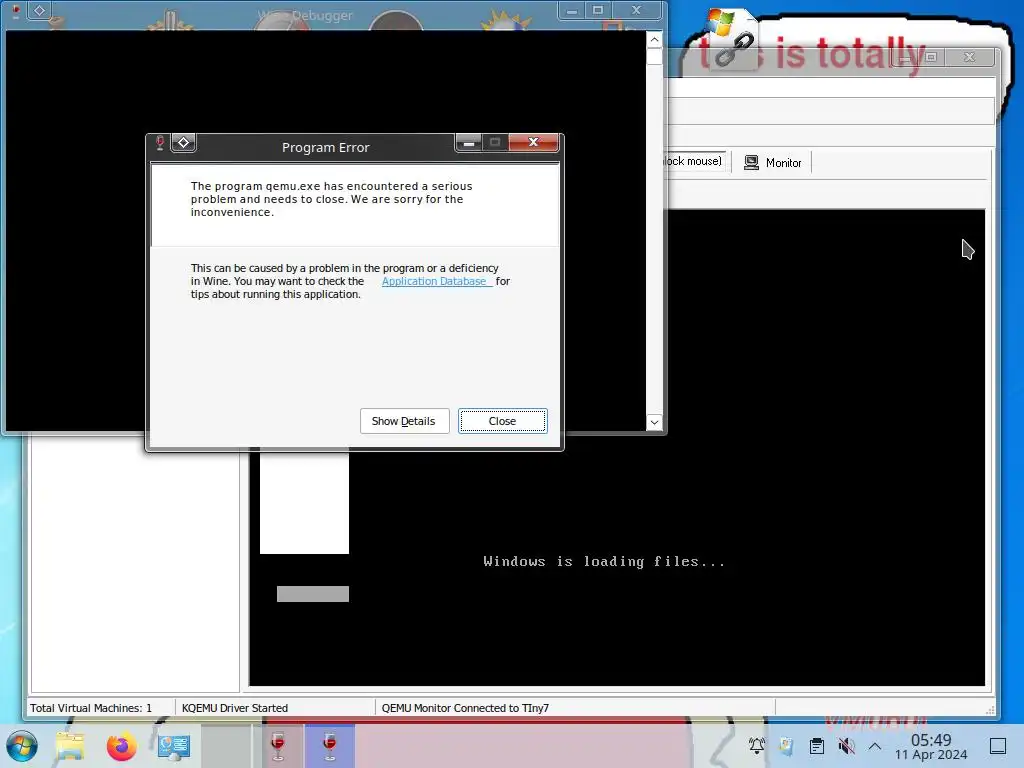This screenshot has height=768, width=1024.
Task: Expand hidden system tray icons arrow
Action: (875, 746)
